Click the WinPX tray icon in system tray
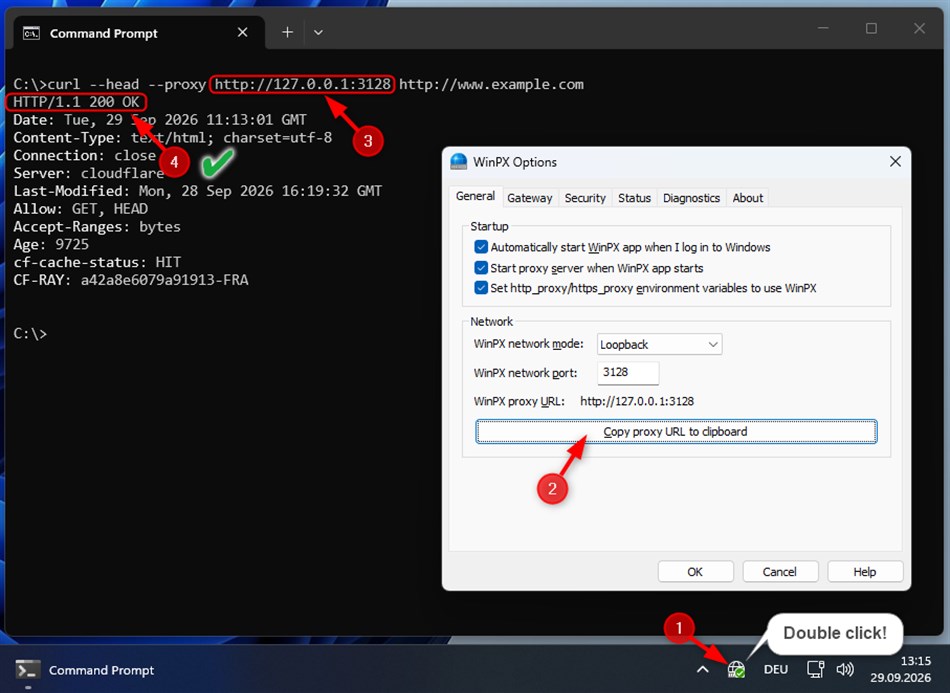Viewport: 950px width, 693px height. [x=736, y=669]
